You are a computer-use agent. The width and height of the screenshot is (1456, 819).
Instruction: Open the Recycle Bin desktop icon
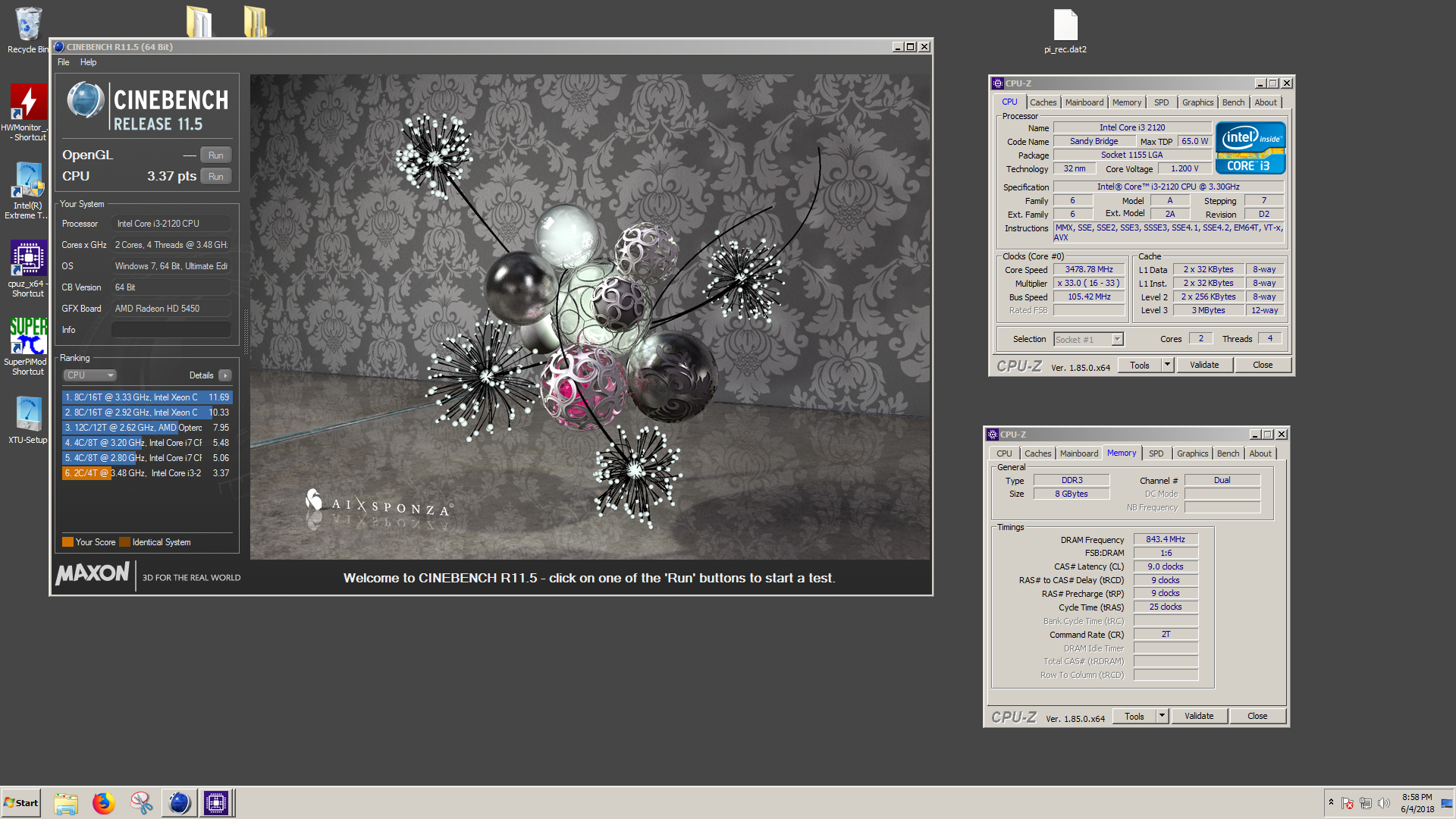[x=28, y=30]
